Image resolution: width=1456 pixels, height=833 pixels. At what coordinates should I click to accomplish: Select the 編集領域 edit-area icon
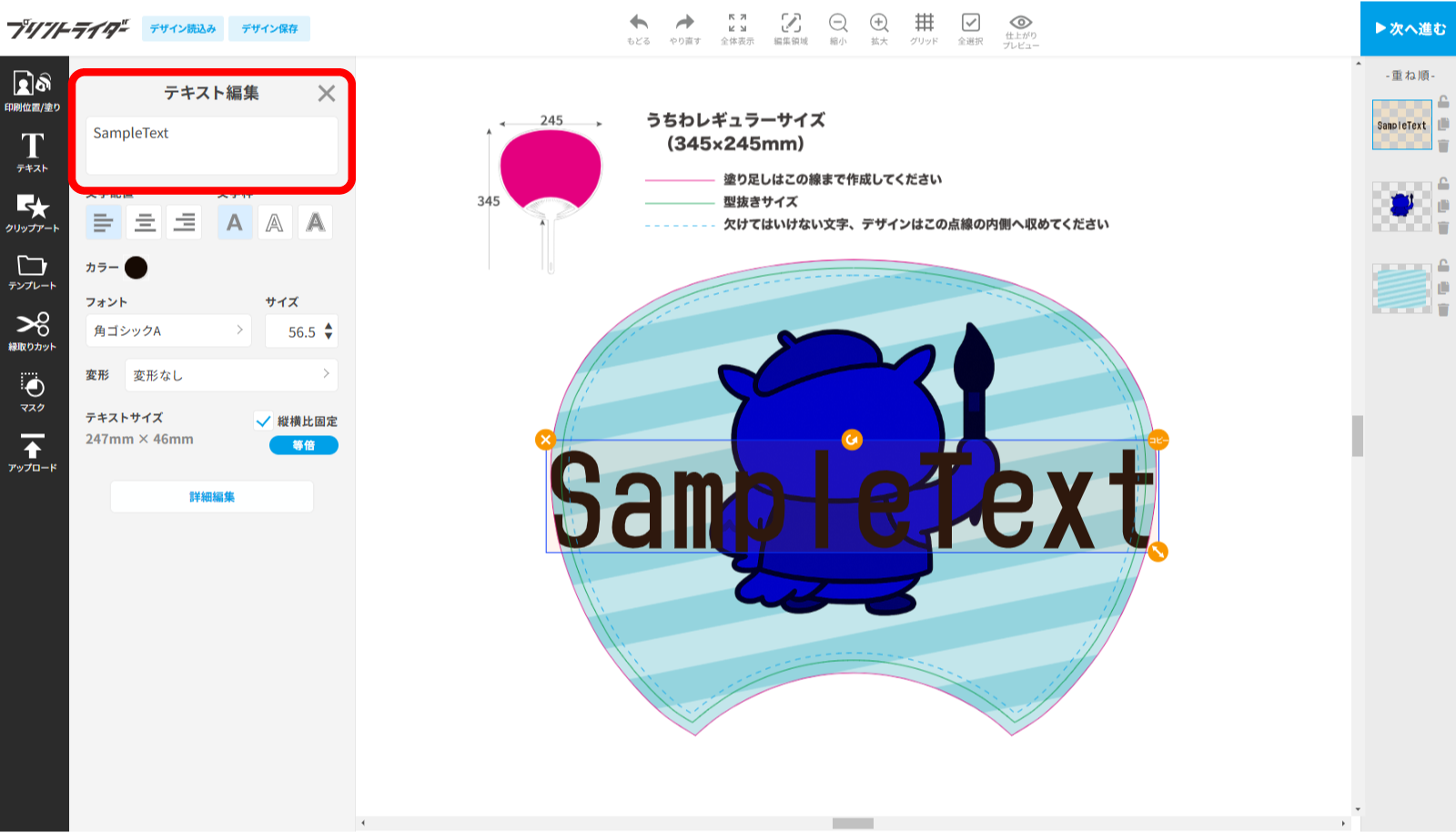coord(791,28)
